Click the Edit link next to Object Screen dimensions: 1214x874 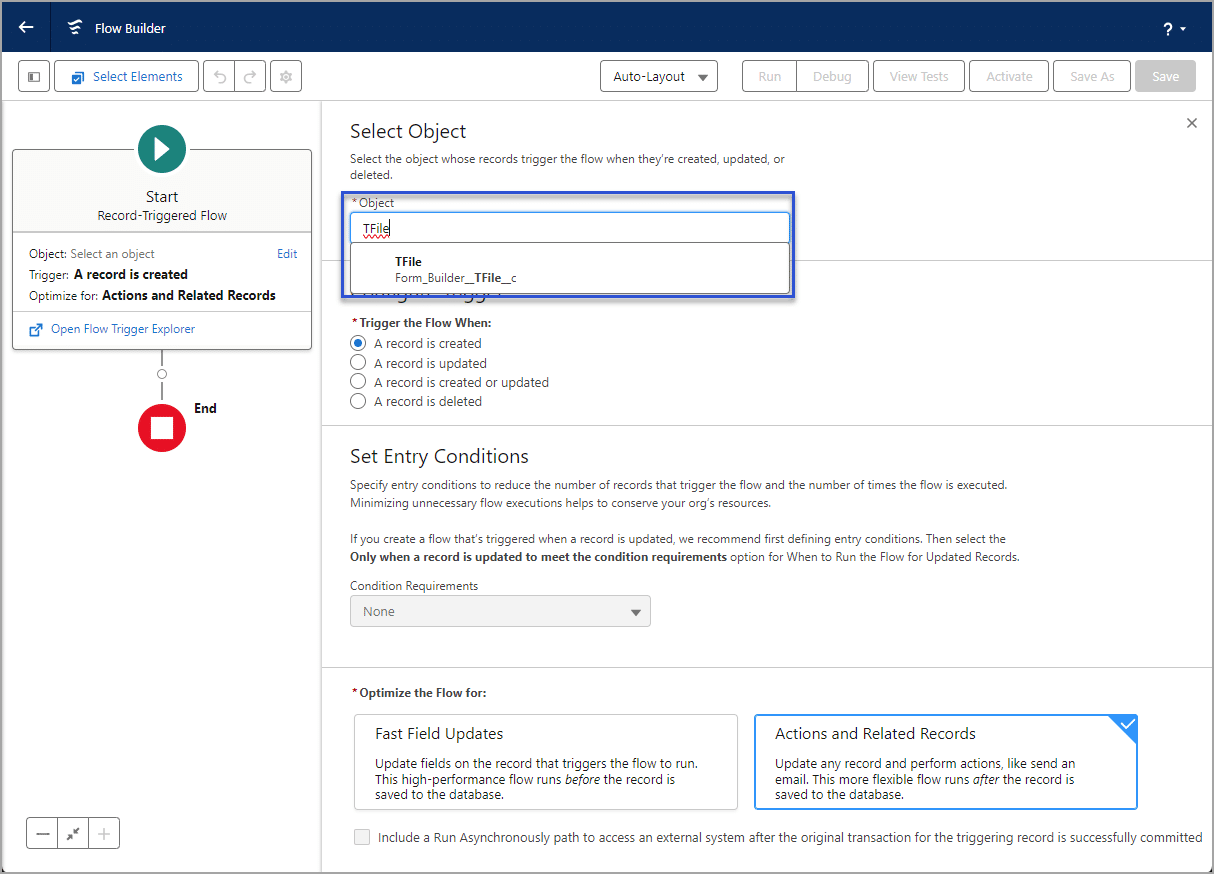pos(287,253)
